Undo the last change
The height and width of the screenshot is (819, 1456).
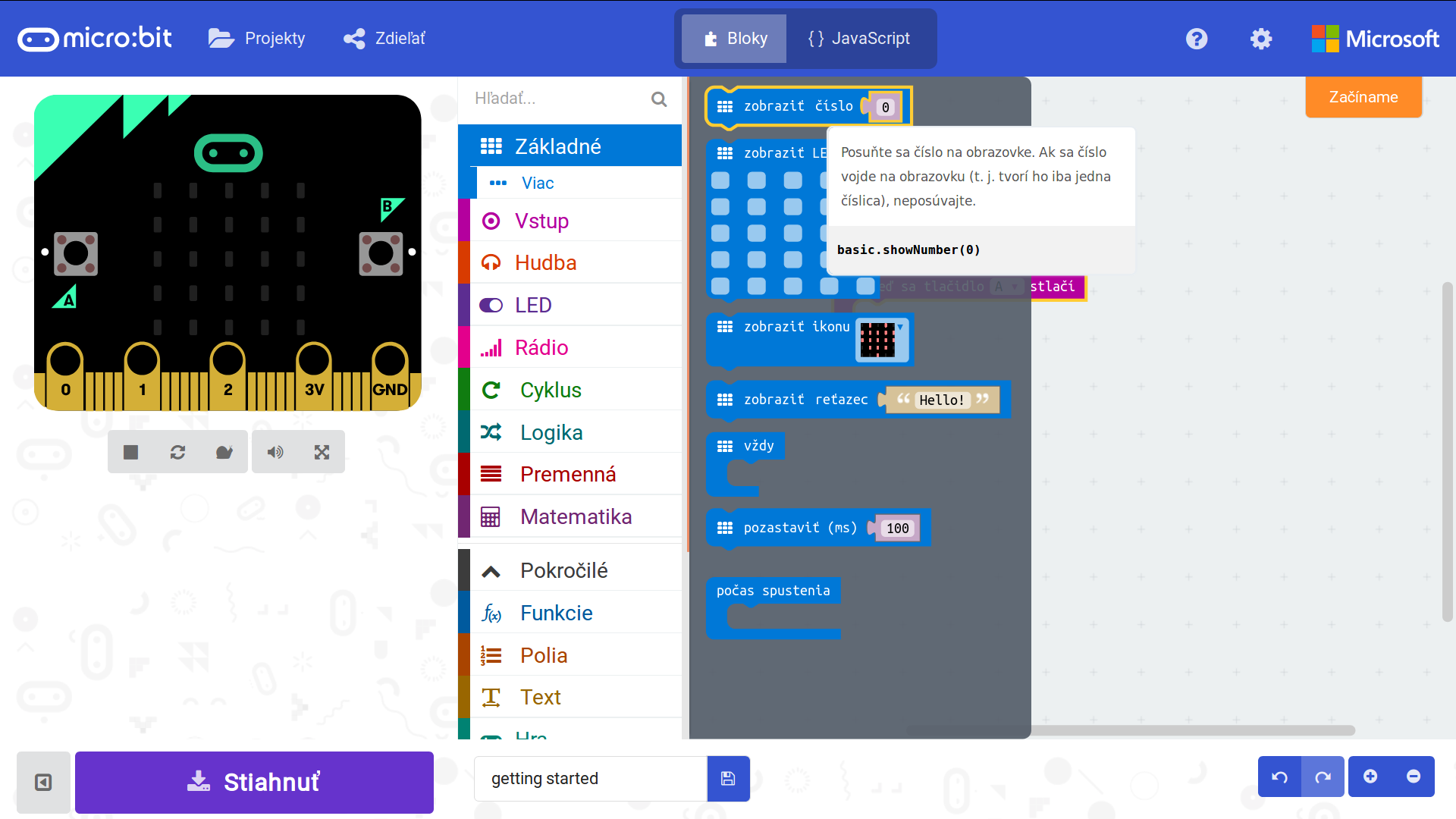tap(1279, 777)
